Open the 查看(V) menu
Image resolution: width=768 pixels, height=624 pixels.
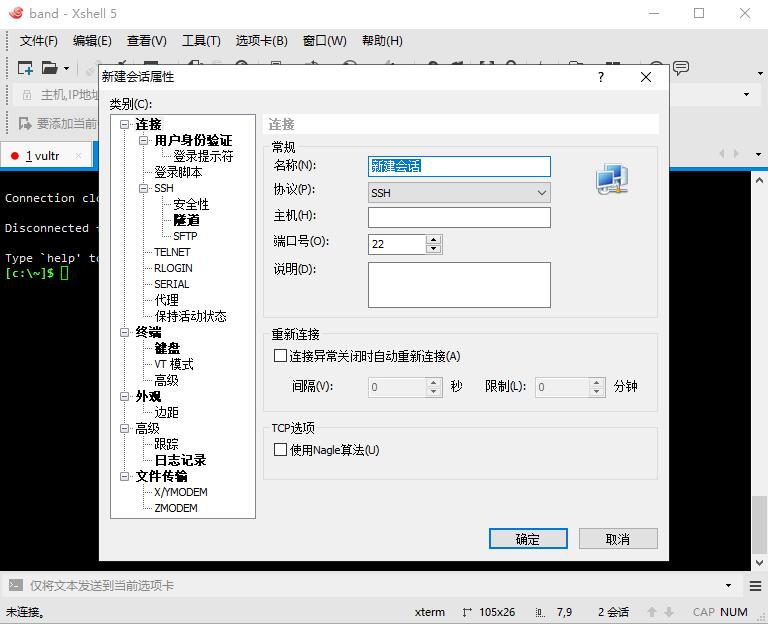tap(146, 41)
